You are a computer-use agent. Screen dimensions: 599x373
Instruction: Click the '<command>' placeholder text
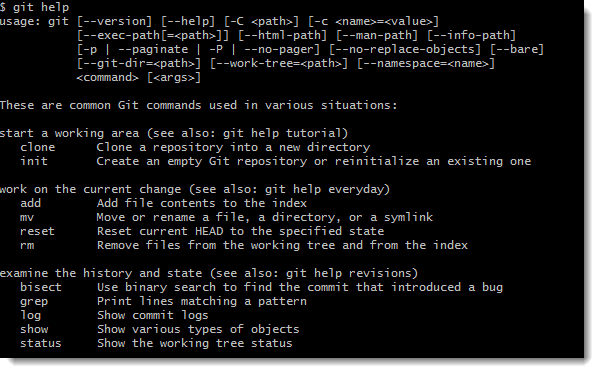107,77
